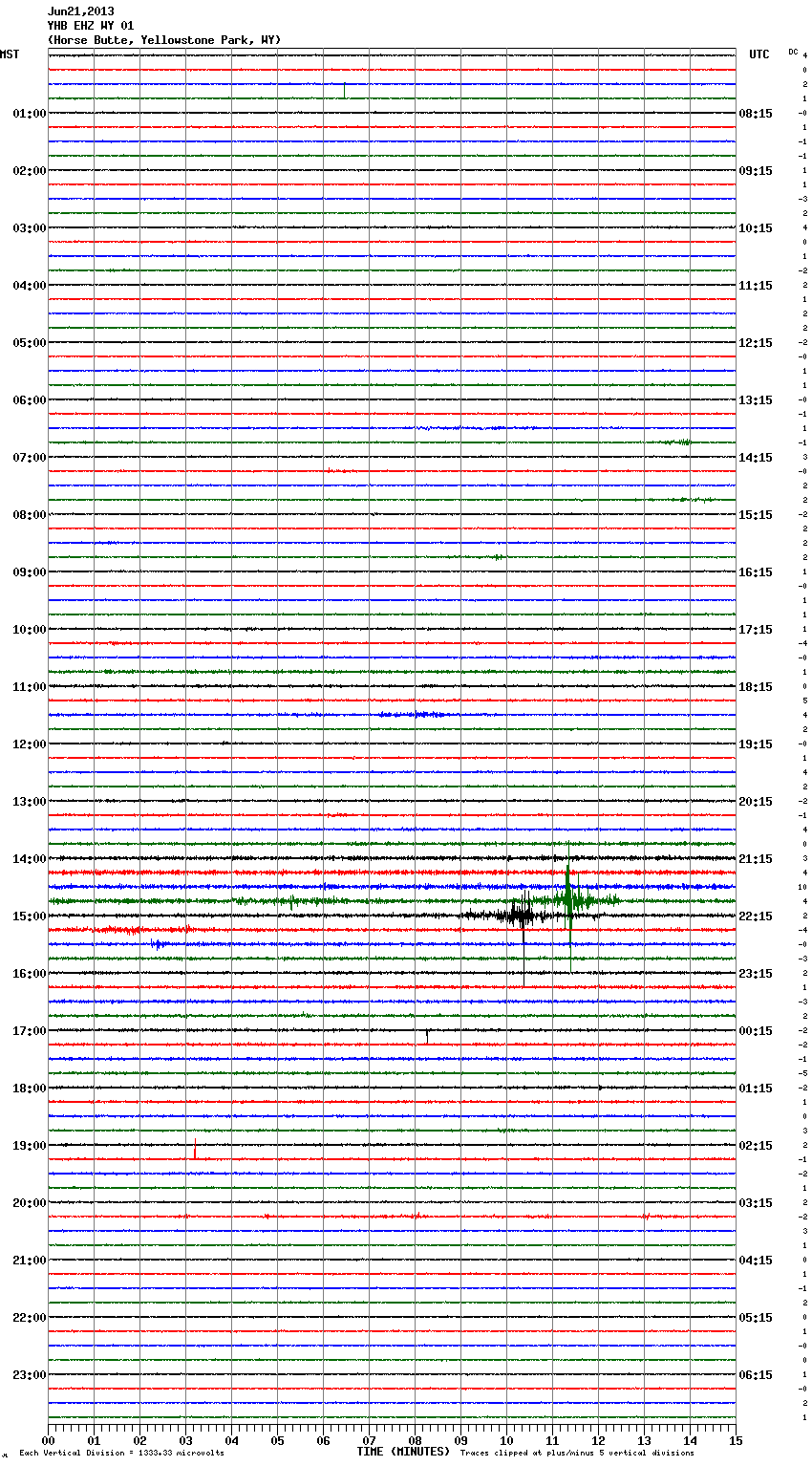Click the date label Jun21,2013

[80, 11]
